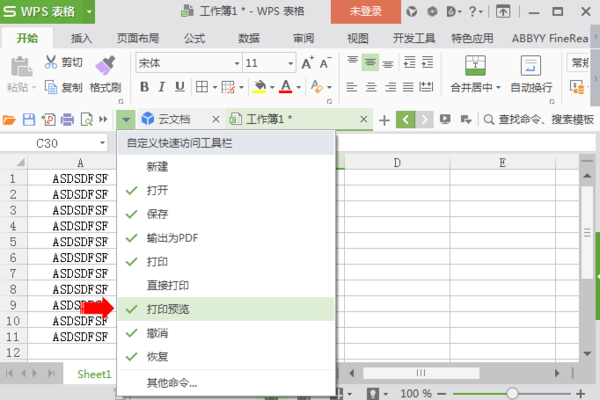Viewport: 600px width, 400px height.
Task: Zoom in with plus button
Action: [x=580, y=393]
